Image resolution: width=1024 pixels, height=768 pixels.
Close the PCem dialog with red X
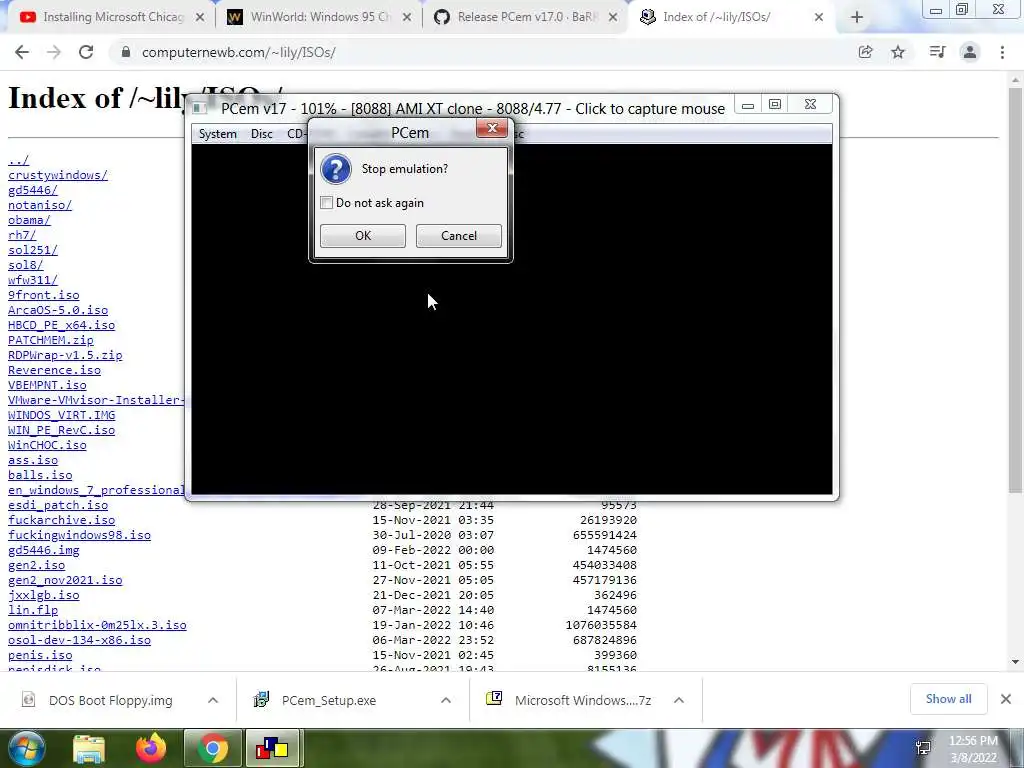(x=492, y=128)
